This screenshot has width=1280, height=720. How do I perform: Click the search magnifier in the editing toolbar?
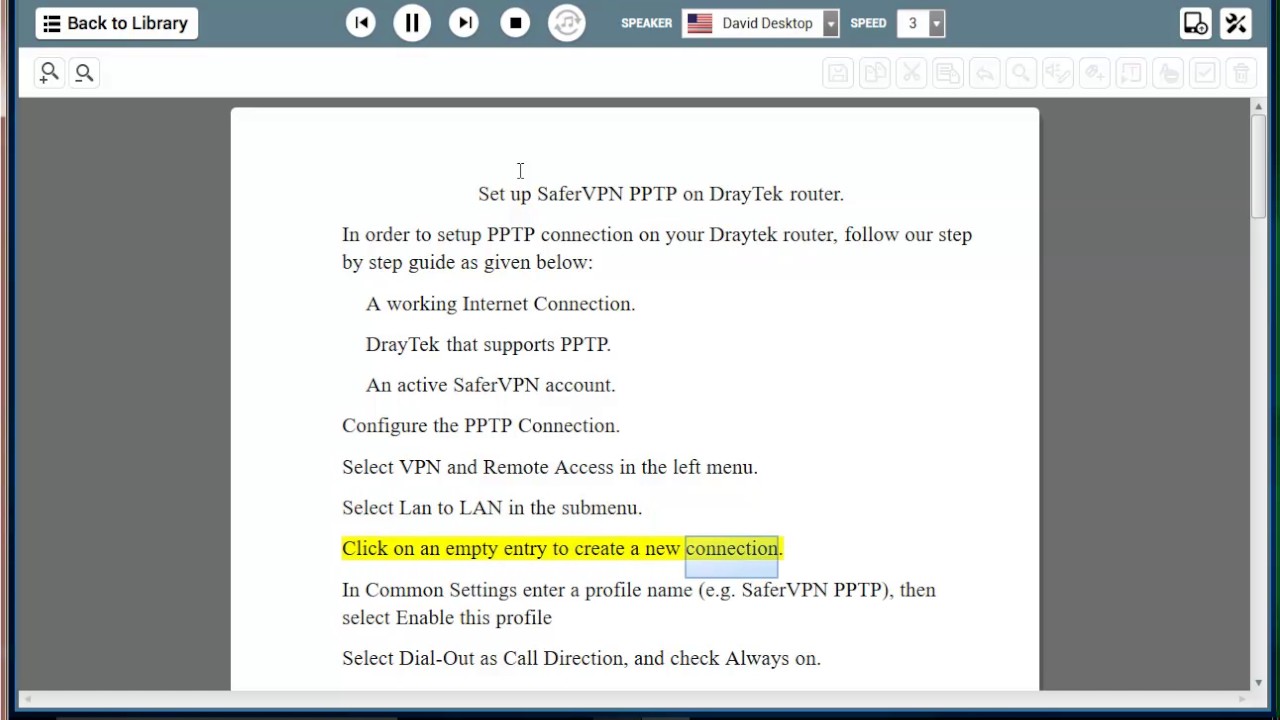pyautogui.click(x=1021, y=73)
